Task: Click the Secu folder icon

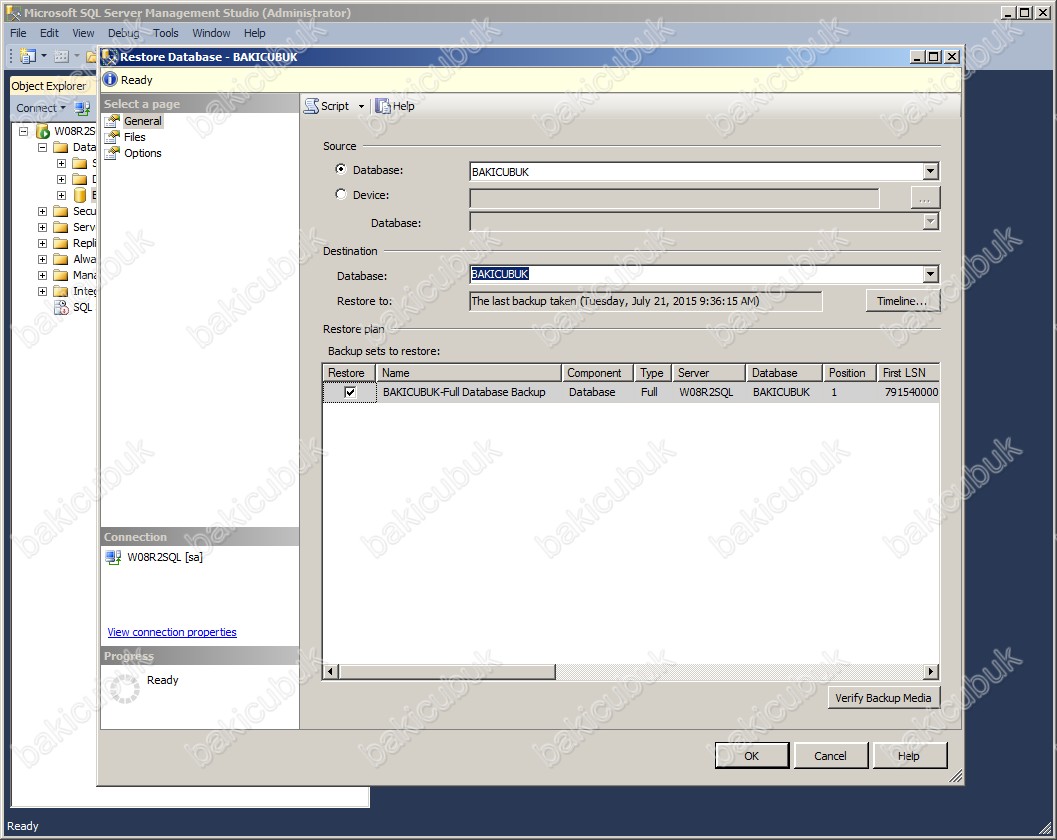Action: pos(61,211)
